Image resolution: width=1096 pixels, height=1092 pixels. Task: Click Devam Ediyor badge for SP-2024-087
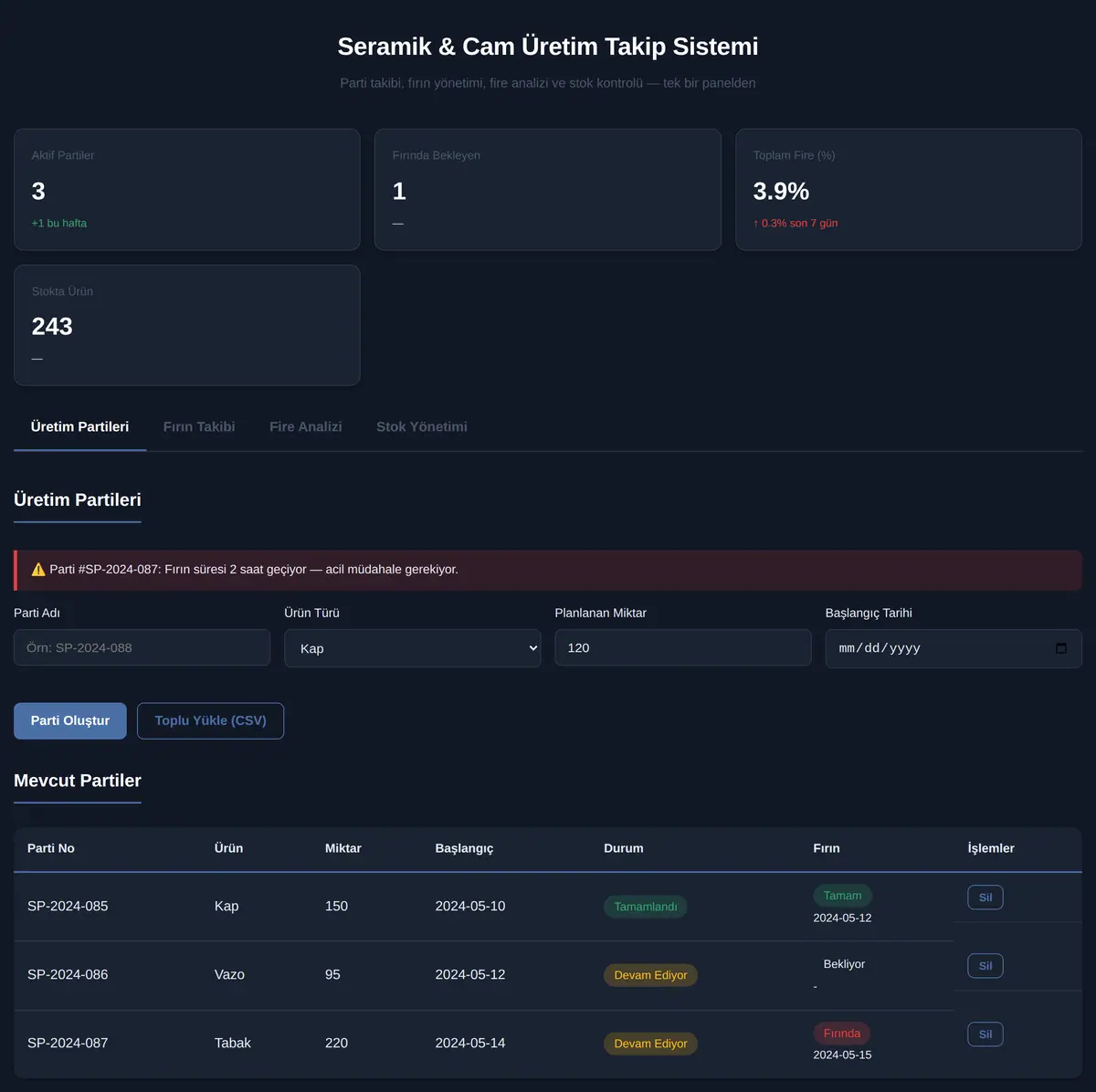[x=651, y=1044]
